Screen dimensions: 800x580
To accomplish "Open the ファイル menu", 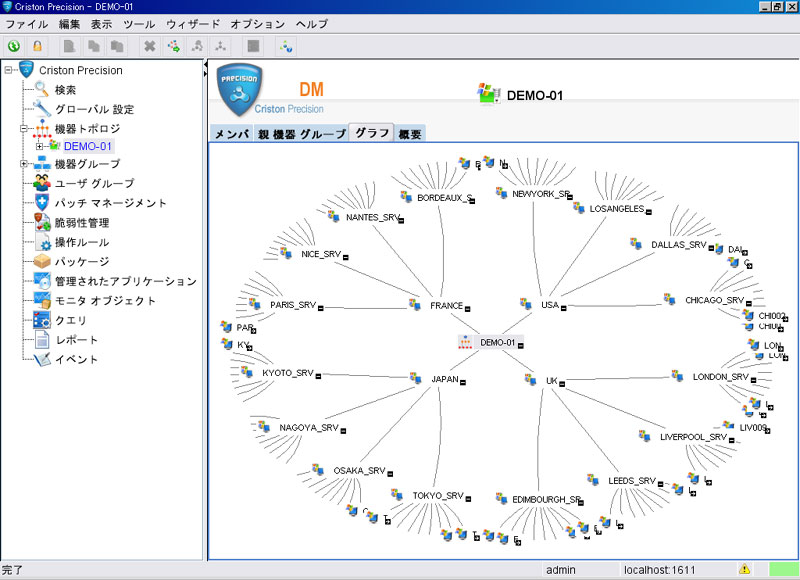I will click(27, 24).
